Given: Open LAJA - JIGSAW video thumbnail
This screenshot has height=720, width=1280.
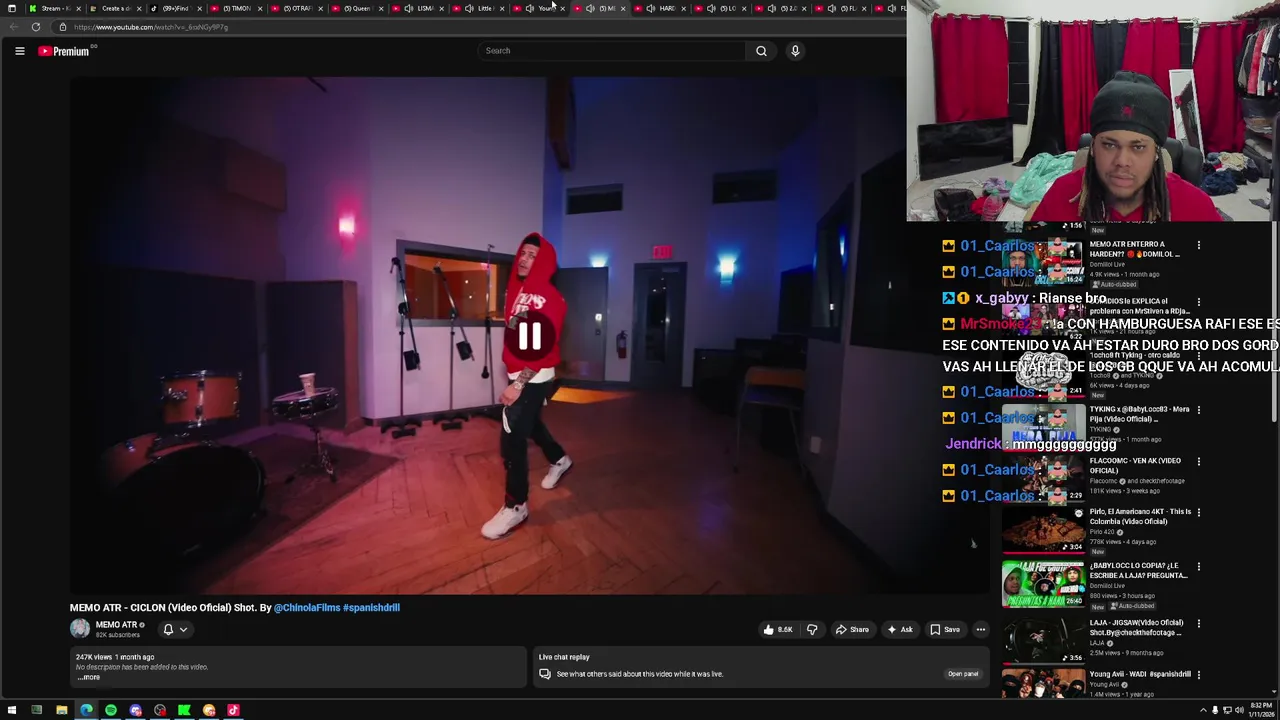Looking at the screenshot, I should pos(1043,640).
